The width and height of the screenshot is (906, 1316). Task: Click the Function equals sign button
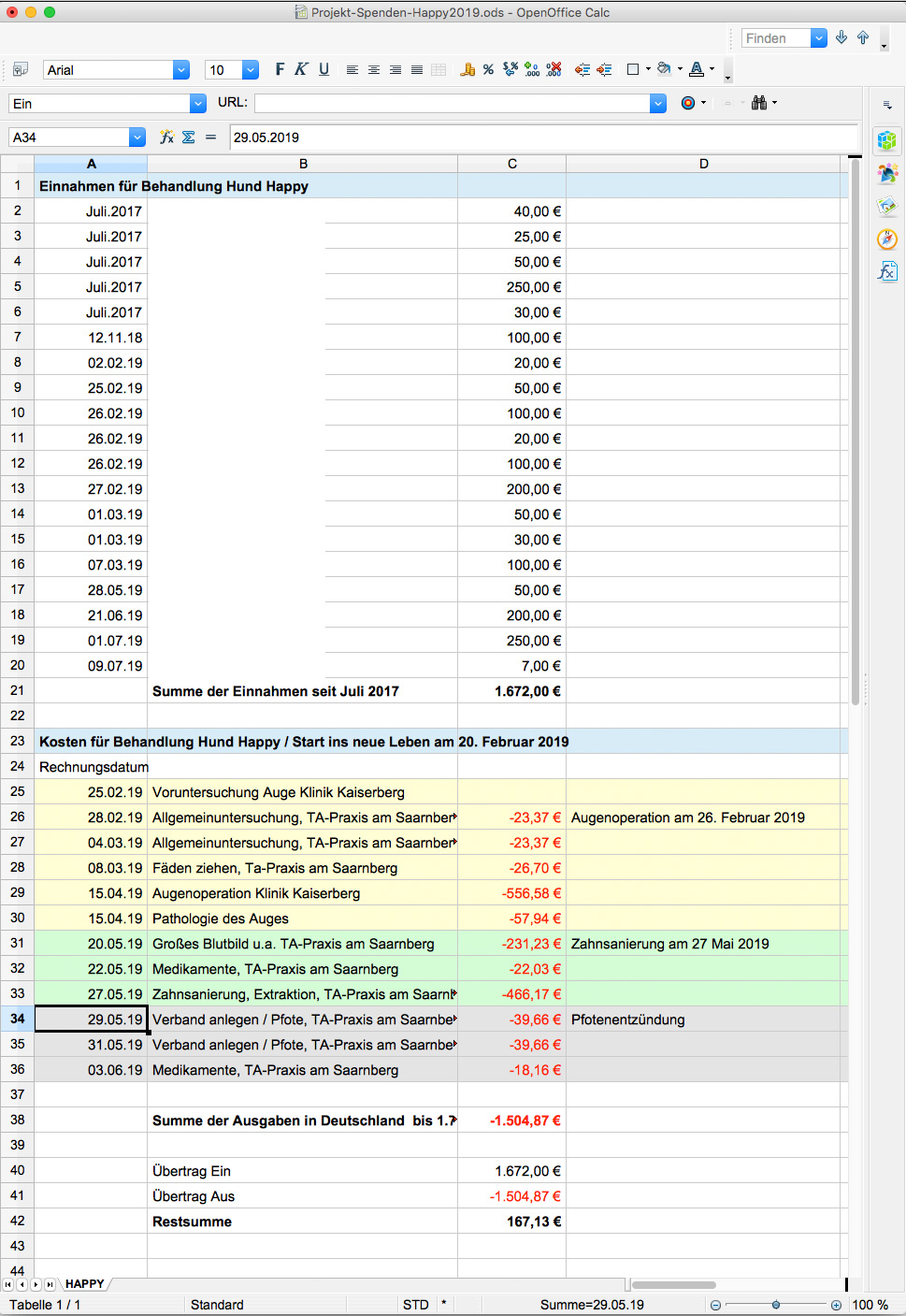pos(210,137)
